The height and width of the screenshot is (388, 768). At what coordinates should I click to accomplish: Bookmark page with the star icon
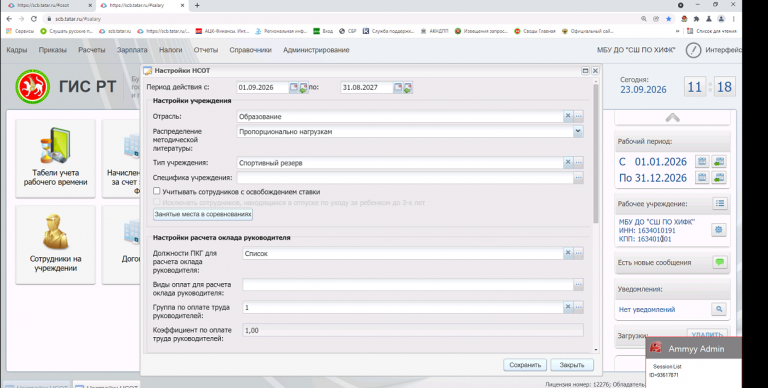pos(669,19)
